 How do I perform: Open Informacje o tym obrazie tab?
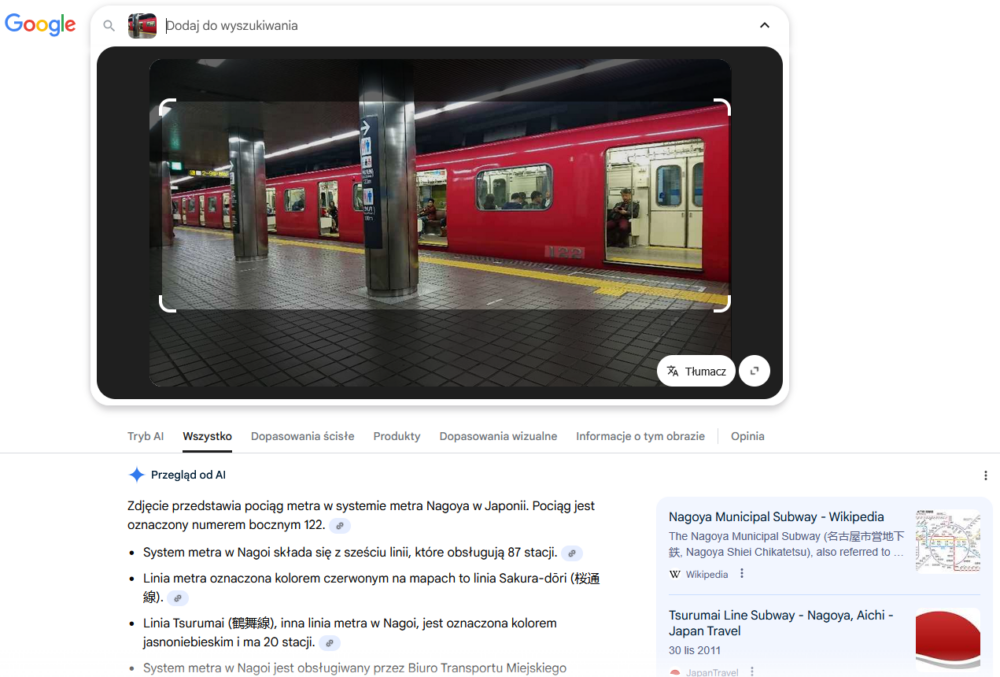[640, 436]
